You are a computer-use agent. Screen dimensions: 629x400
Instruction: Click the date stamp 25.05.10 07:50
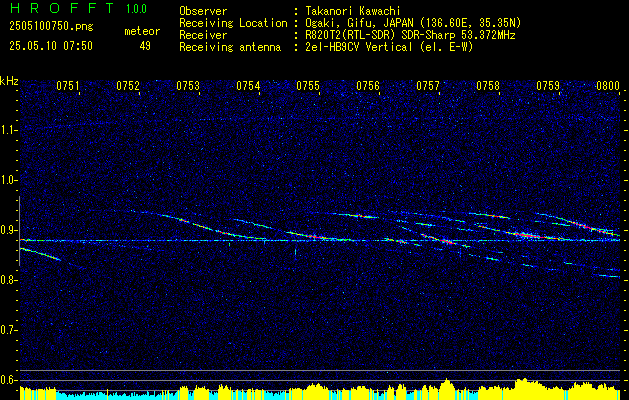51,46
